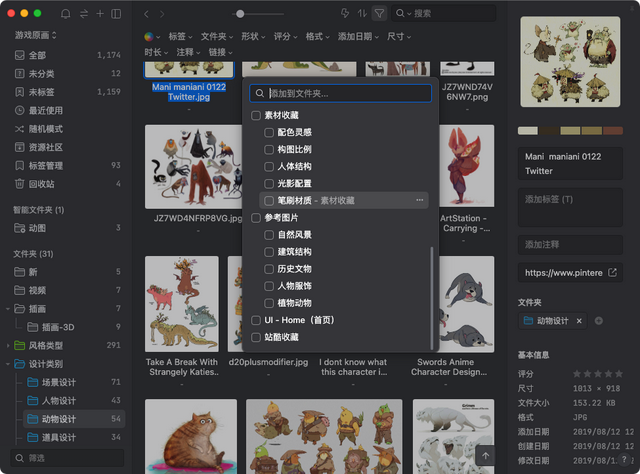Focus the 添加到文件夹 search field
This screenshot has width=640, height=474.
click(340, 93)
